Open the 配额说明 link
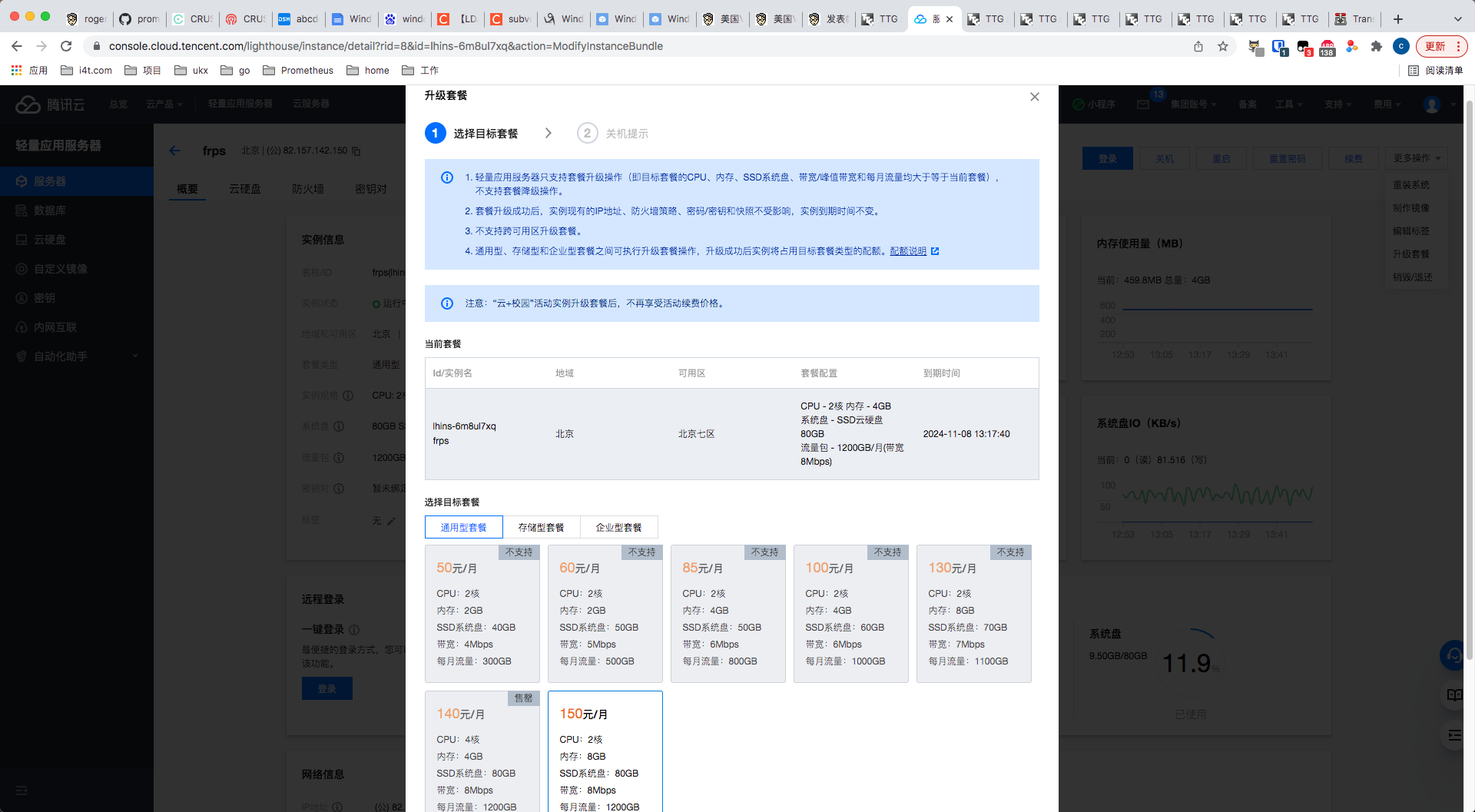1475x812 pixels. (908, 251)
